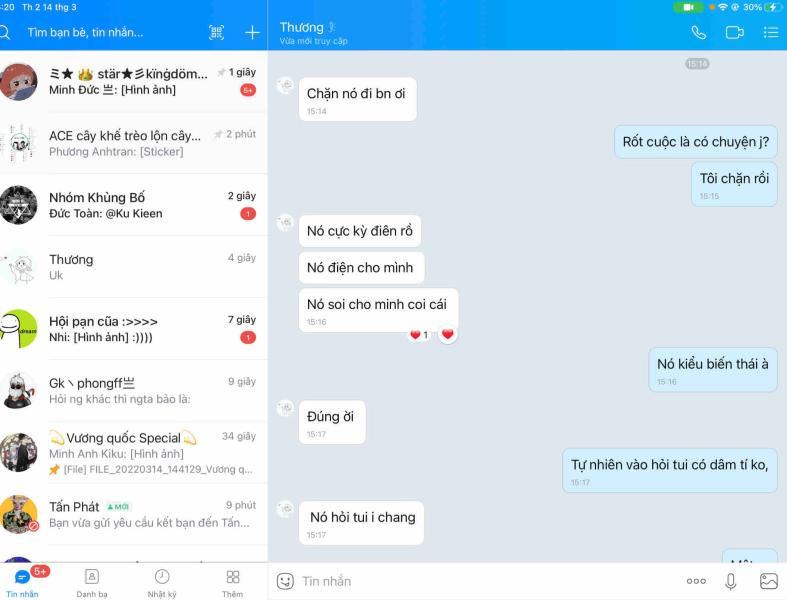Open the chat options list icon
The image size is (787, 600).
pos(771,33)
